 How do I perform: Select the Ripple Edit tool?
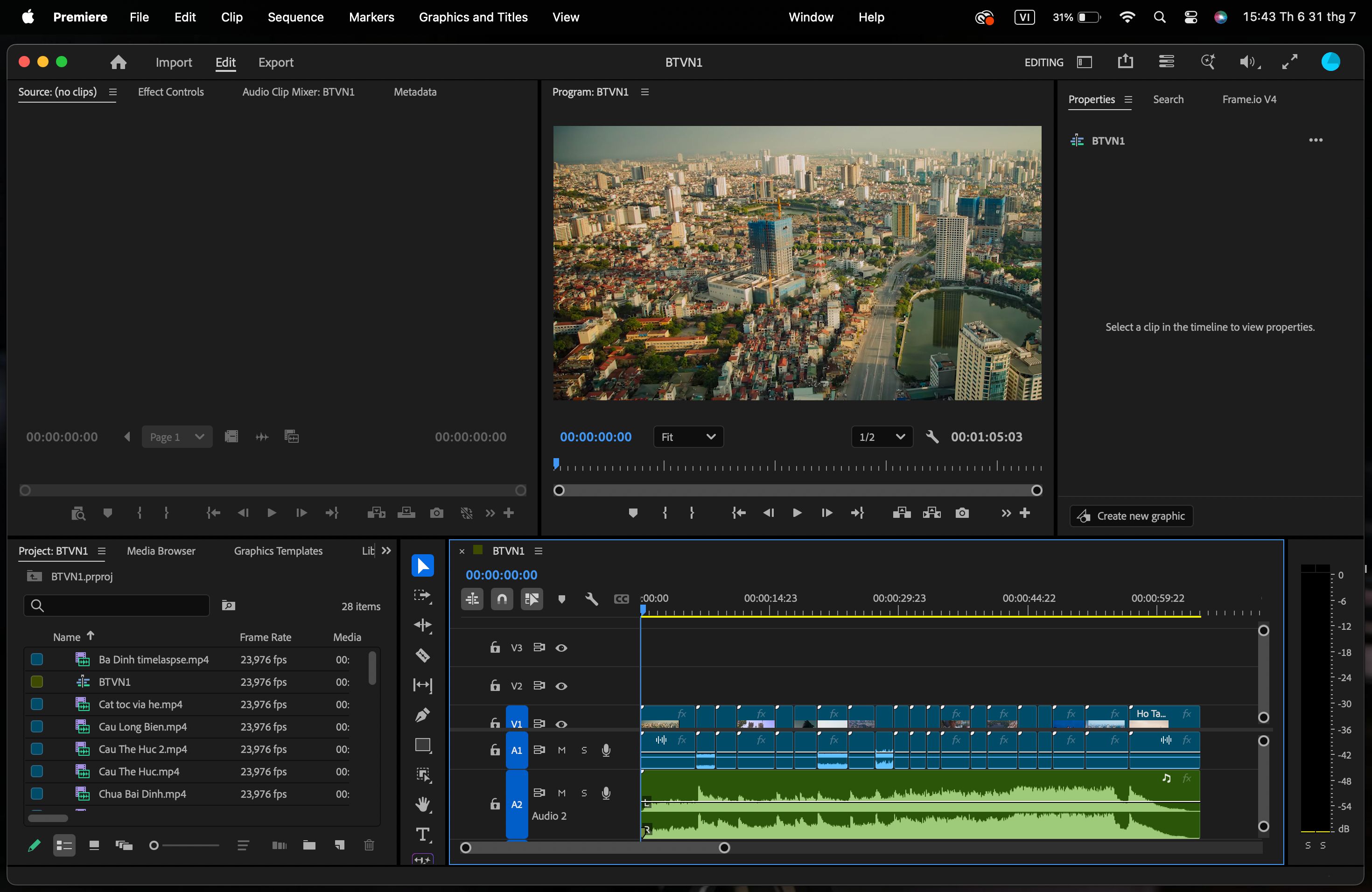coord(422,626)
